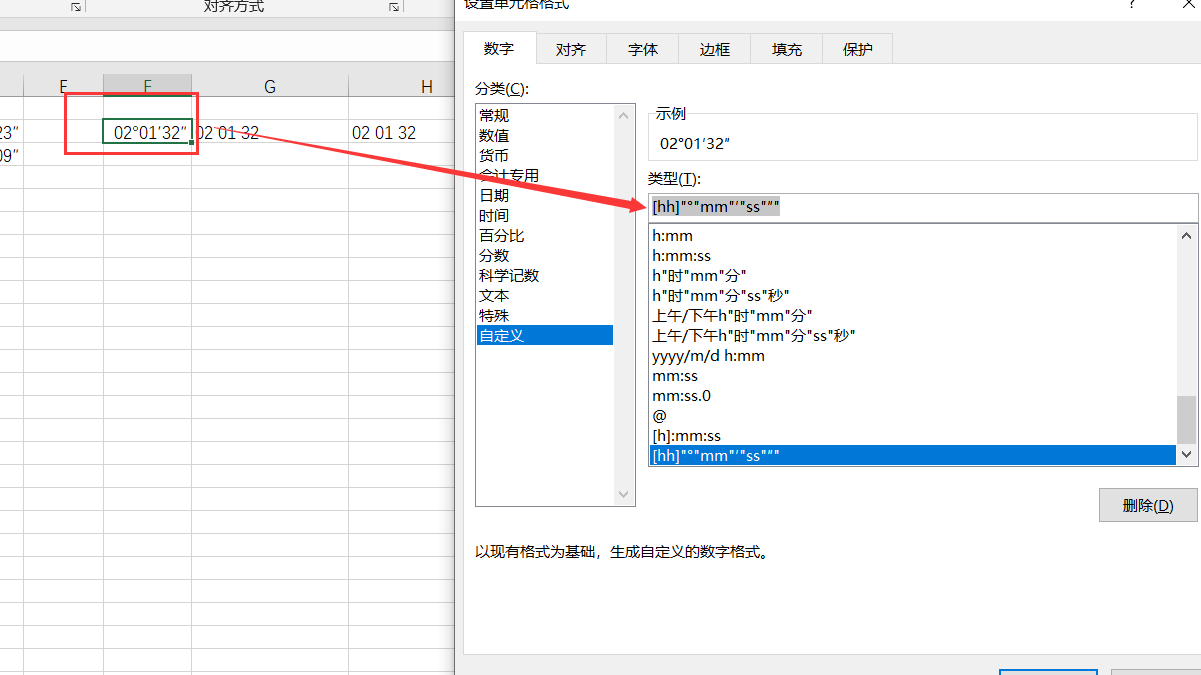
Task: Choose 时间 category
Action: pos(545,216)
